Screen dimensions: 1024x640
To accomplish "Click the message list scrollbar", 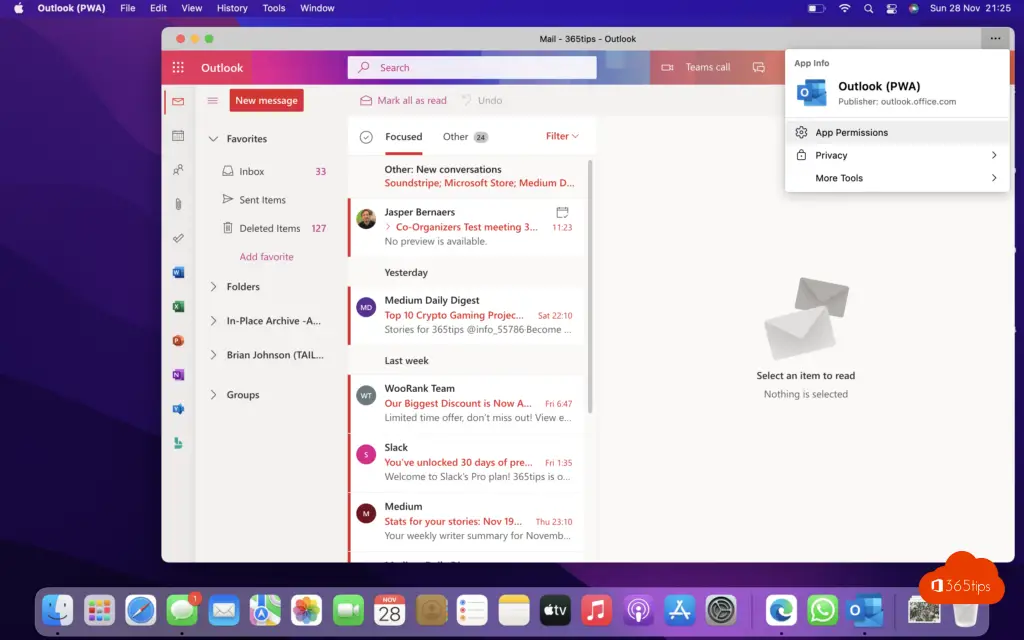I will tap(590, 287).
